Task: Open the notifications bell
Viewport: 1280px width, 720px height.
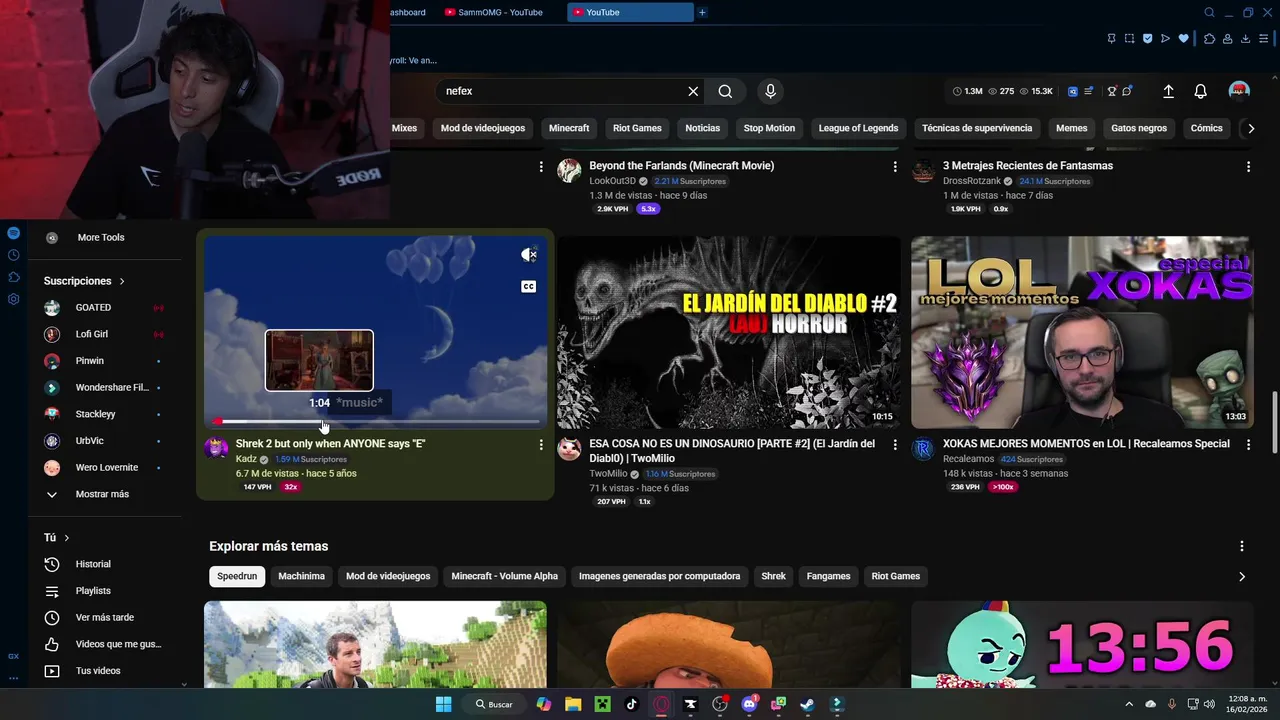Action: click(x=1201, y=91)
